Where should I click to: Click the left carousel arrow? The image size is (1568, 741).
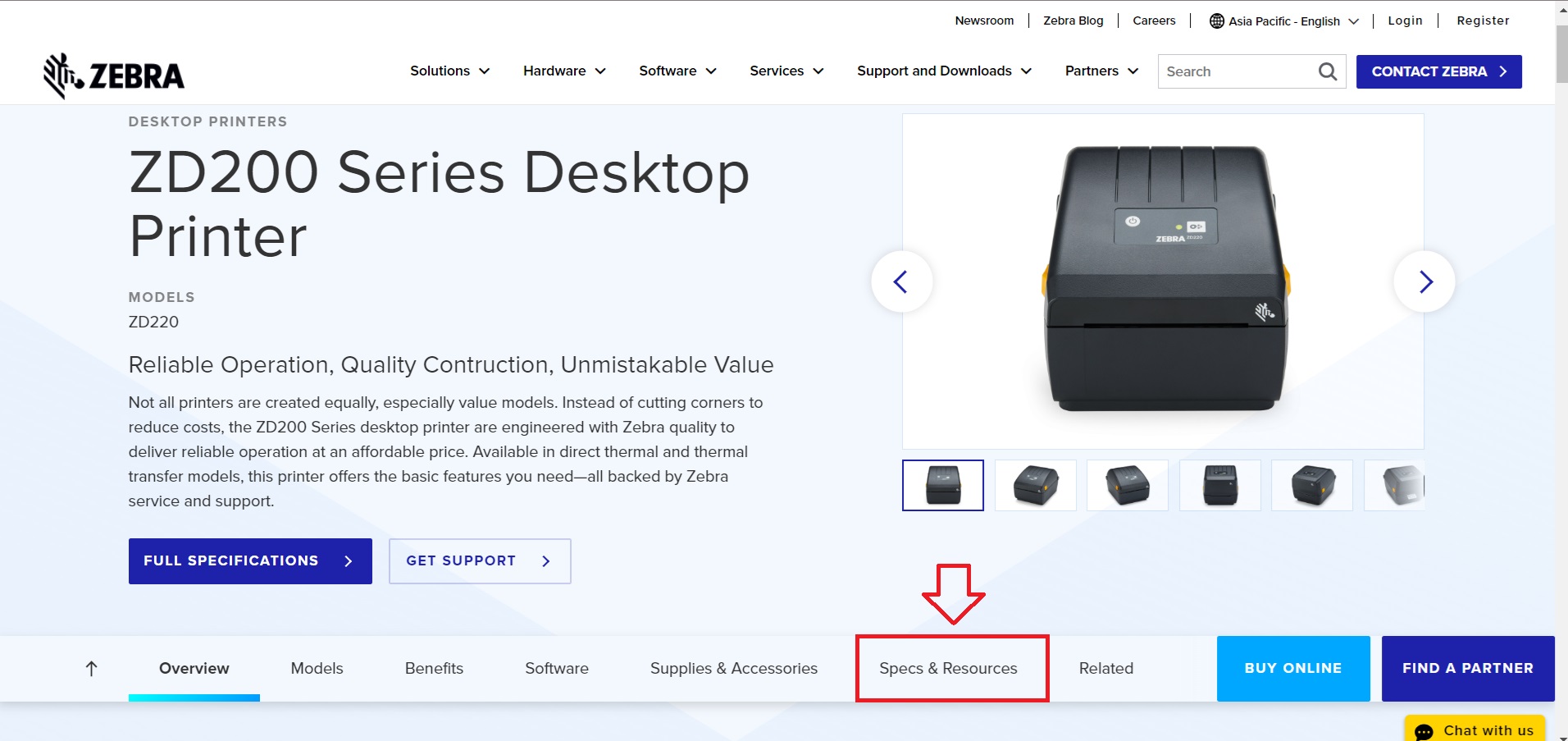900,281
